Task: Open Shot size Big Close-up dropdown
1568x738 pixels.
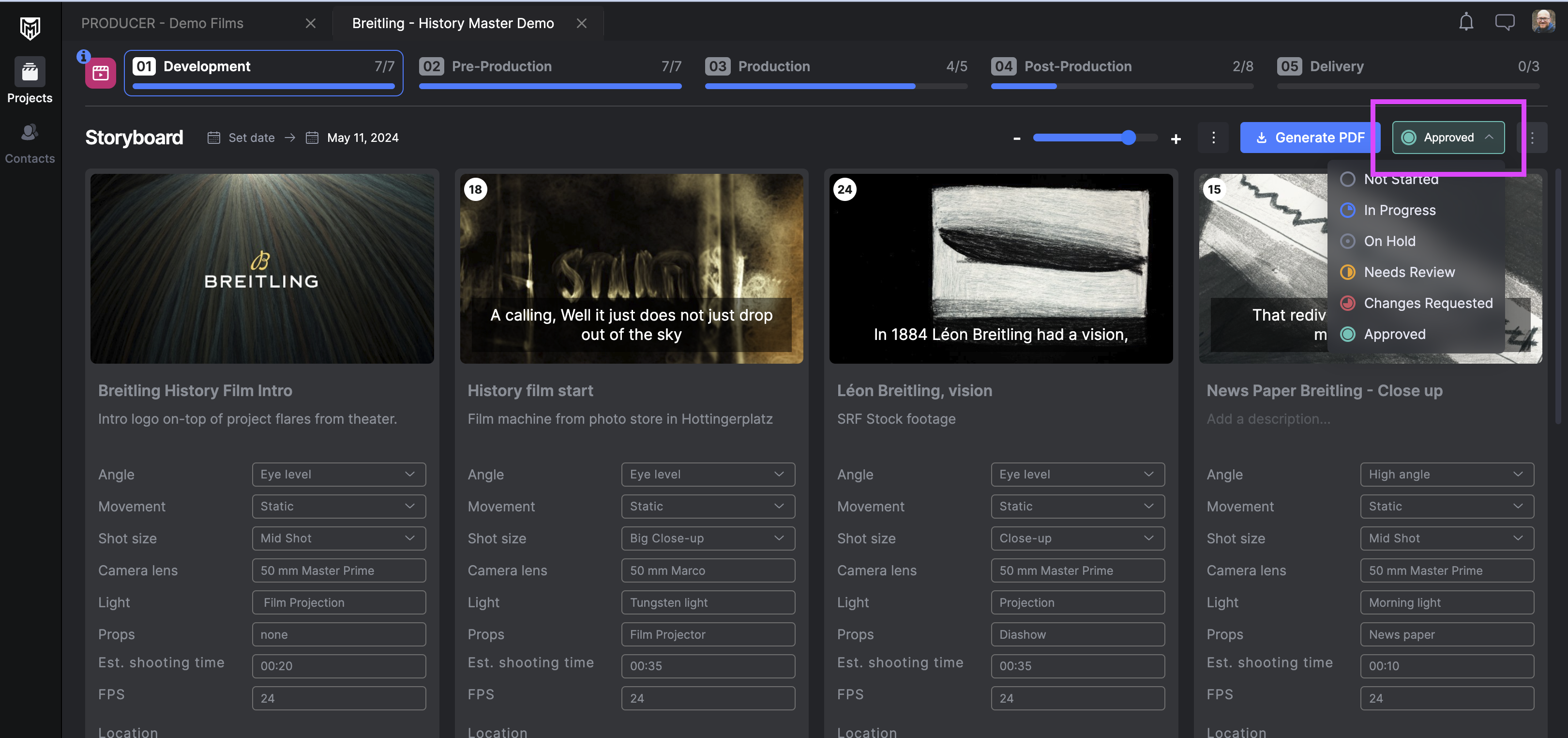Action: click(x=708, y=538)
